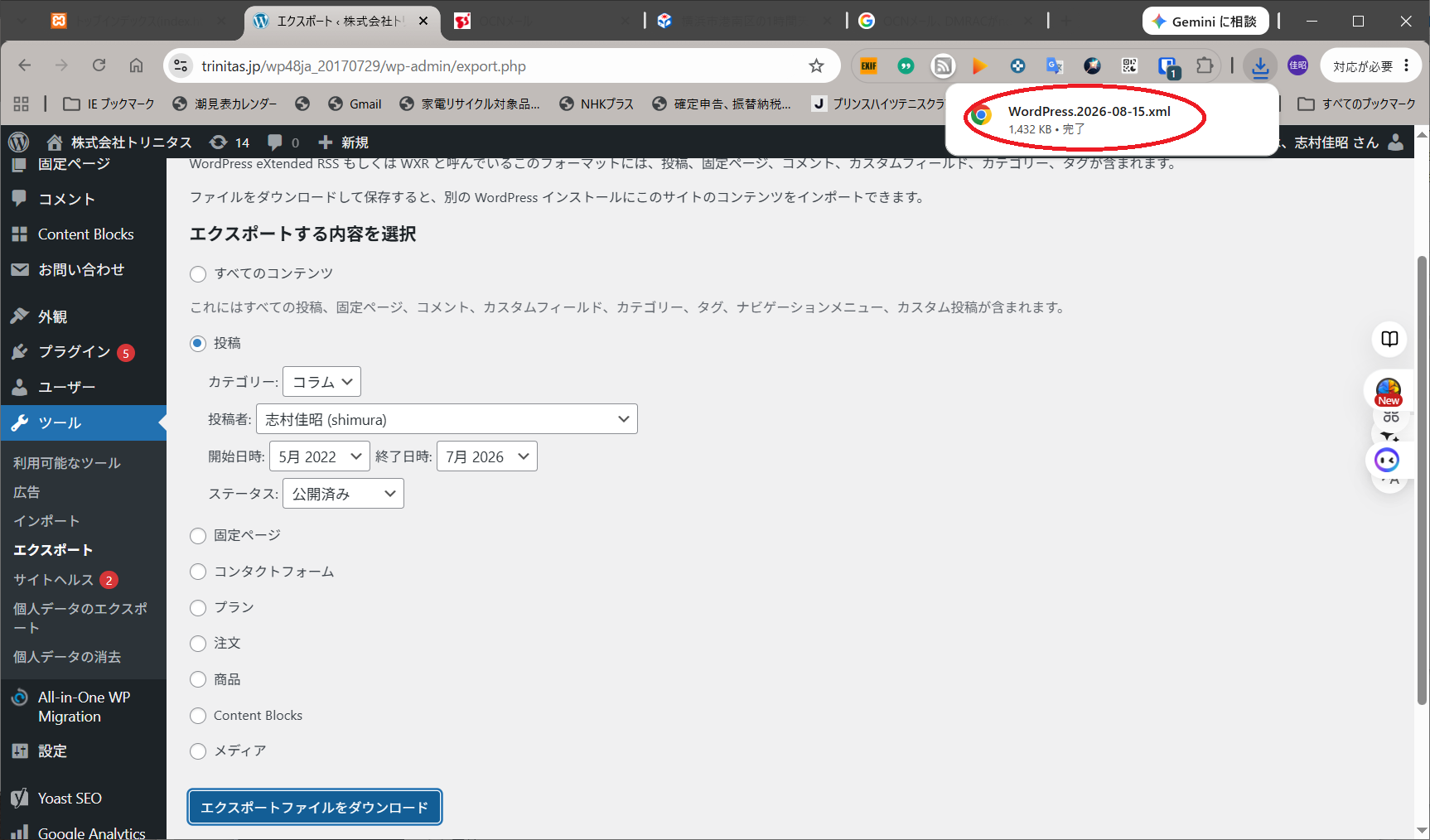
Task: Open the QR code extension
Action: coord(1129,66)
